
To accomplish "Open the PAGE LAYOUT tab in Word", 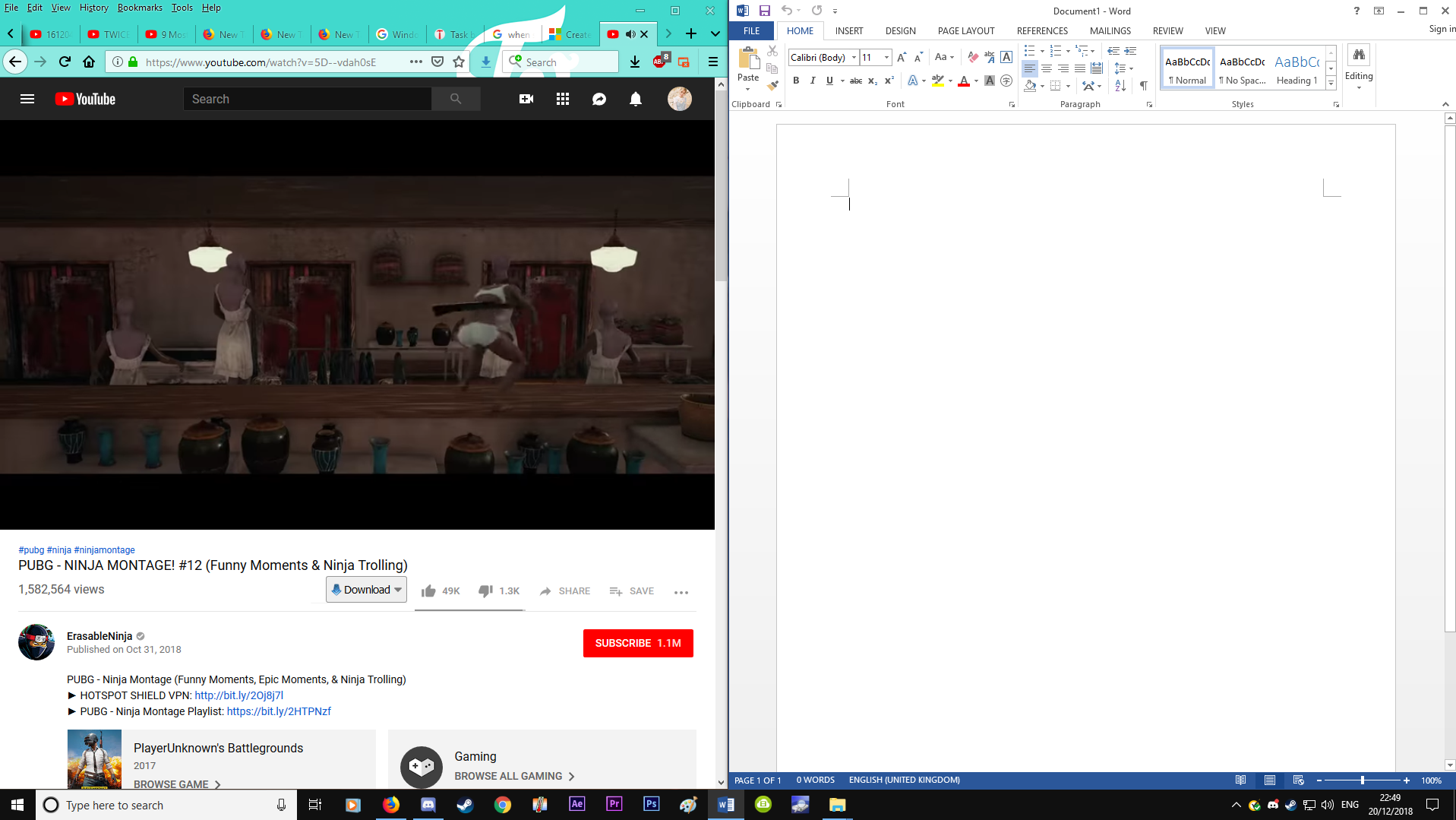I will tap(966, 31).
